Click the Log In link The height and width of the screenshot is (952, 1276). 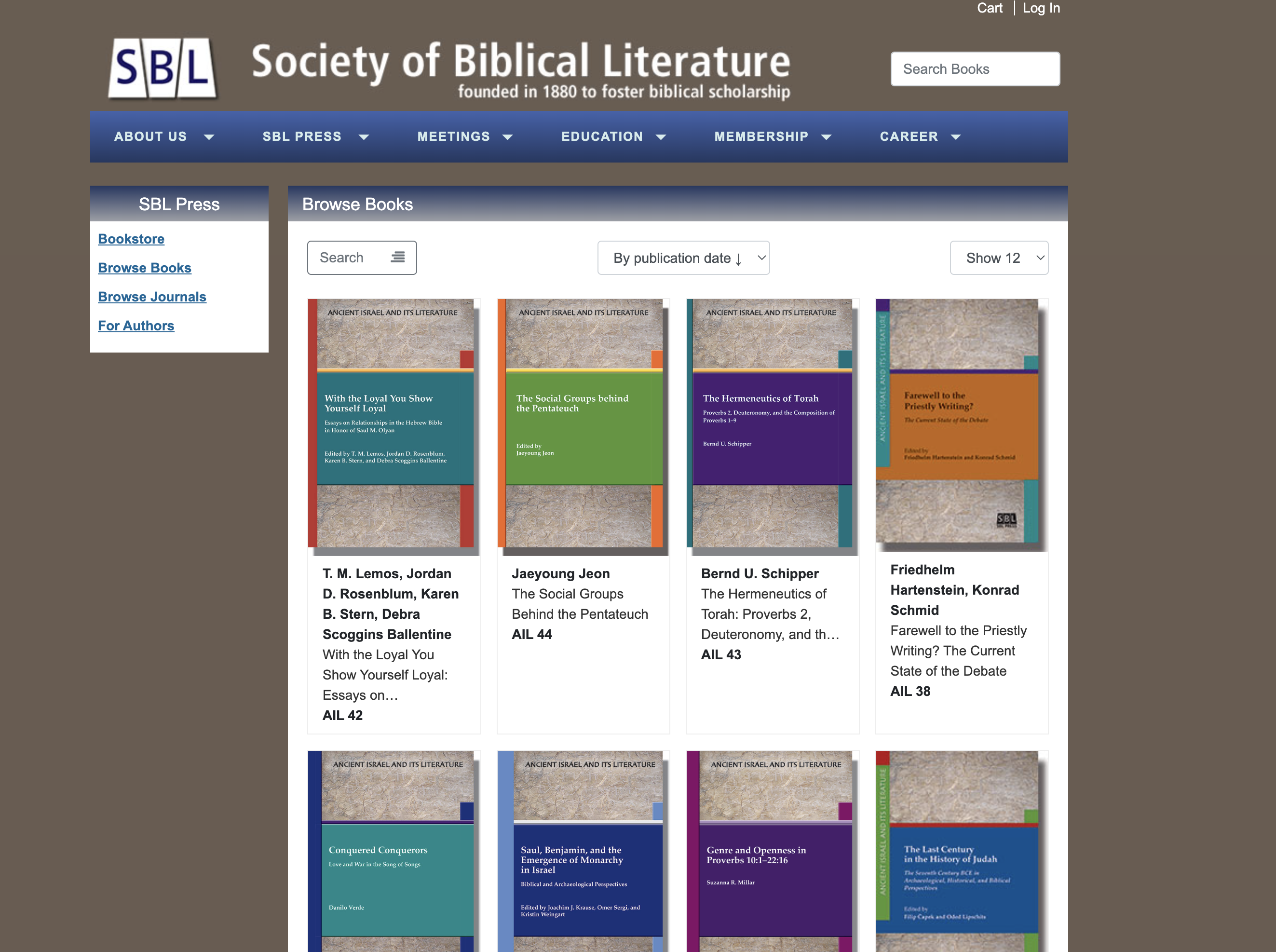[1041, 8]
